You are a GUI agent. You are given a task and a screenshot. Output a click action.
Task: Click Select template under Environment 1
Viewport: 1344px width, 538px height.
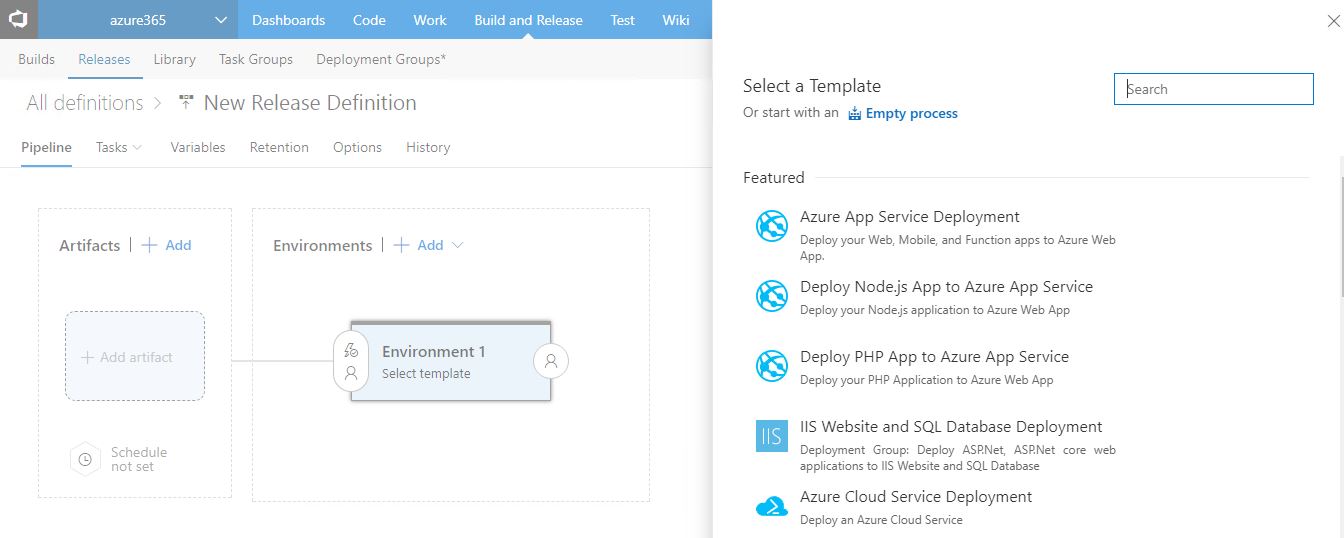[426, 374]
